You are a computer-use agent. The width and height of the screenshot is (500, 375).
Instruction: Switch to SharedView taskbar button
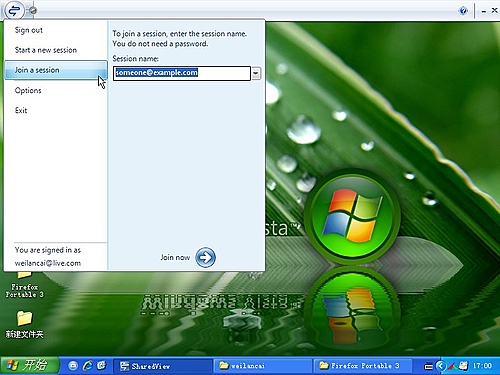point(162,366)
